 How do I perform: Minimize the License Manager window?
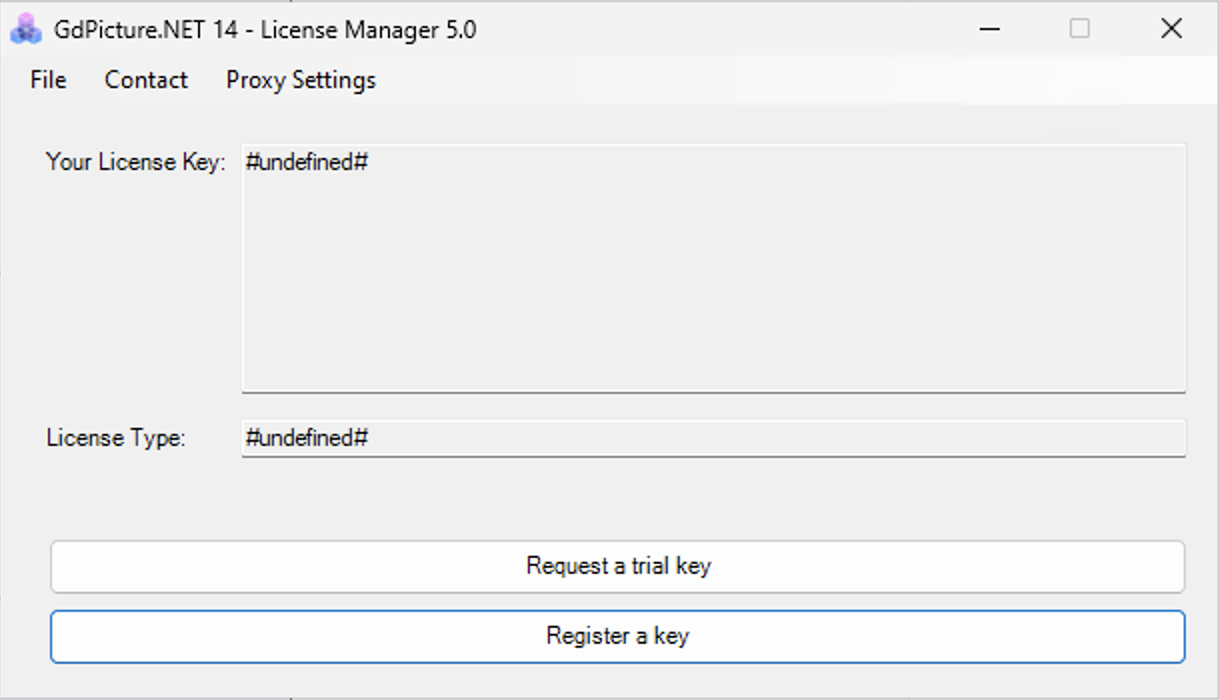pos(988,29)
